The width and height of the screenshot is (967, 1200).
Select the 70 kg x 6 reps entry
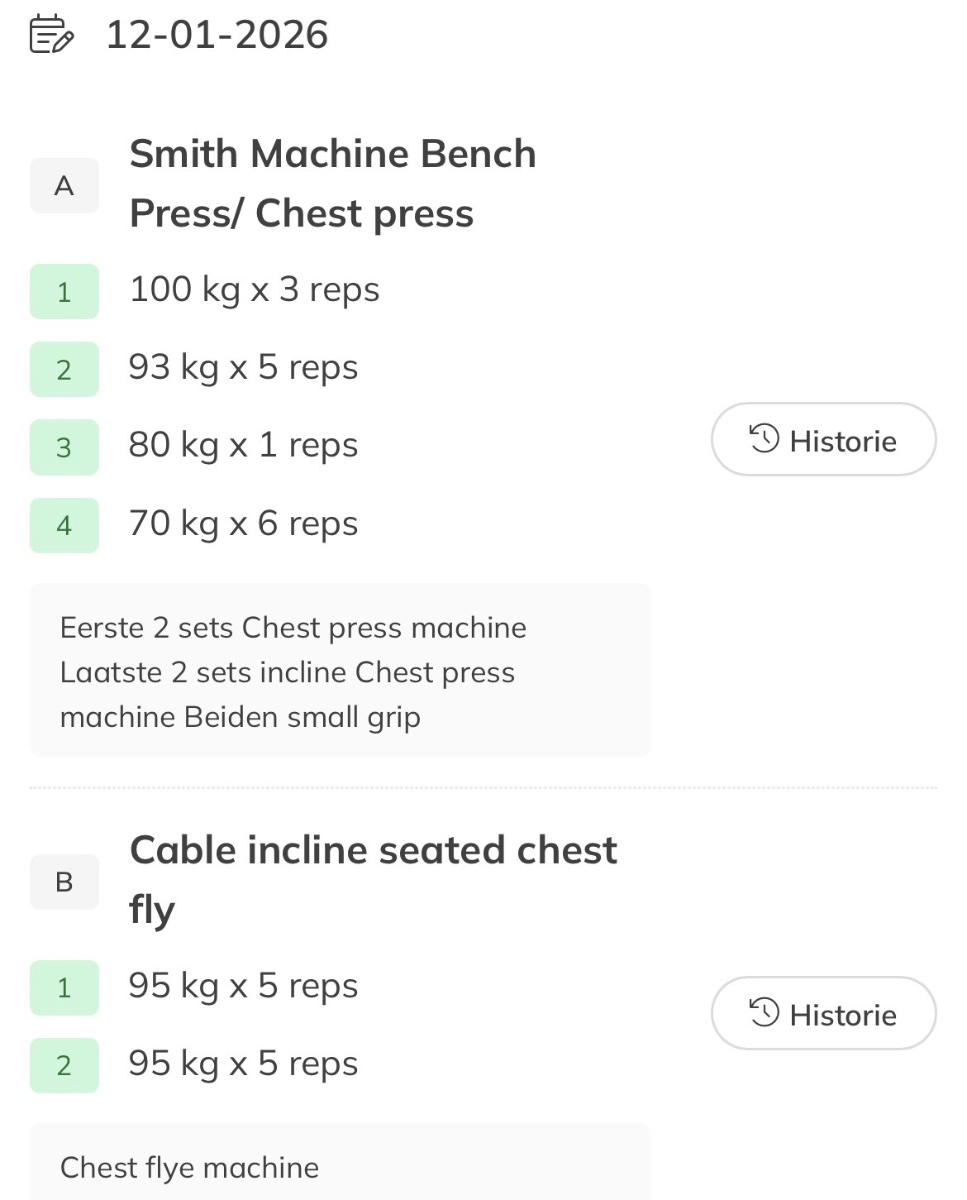point(243,524)
